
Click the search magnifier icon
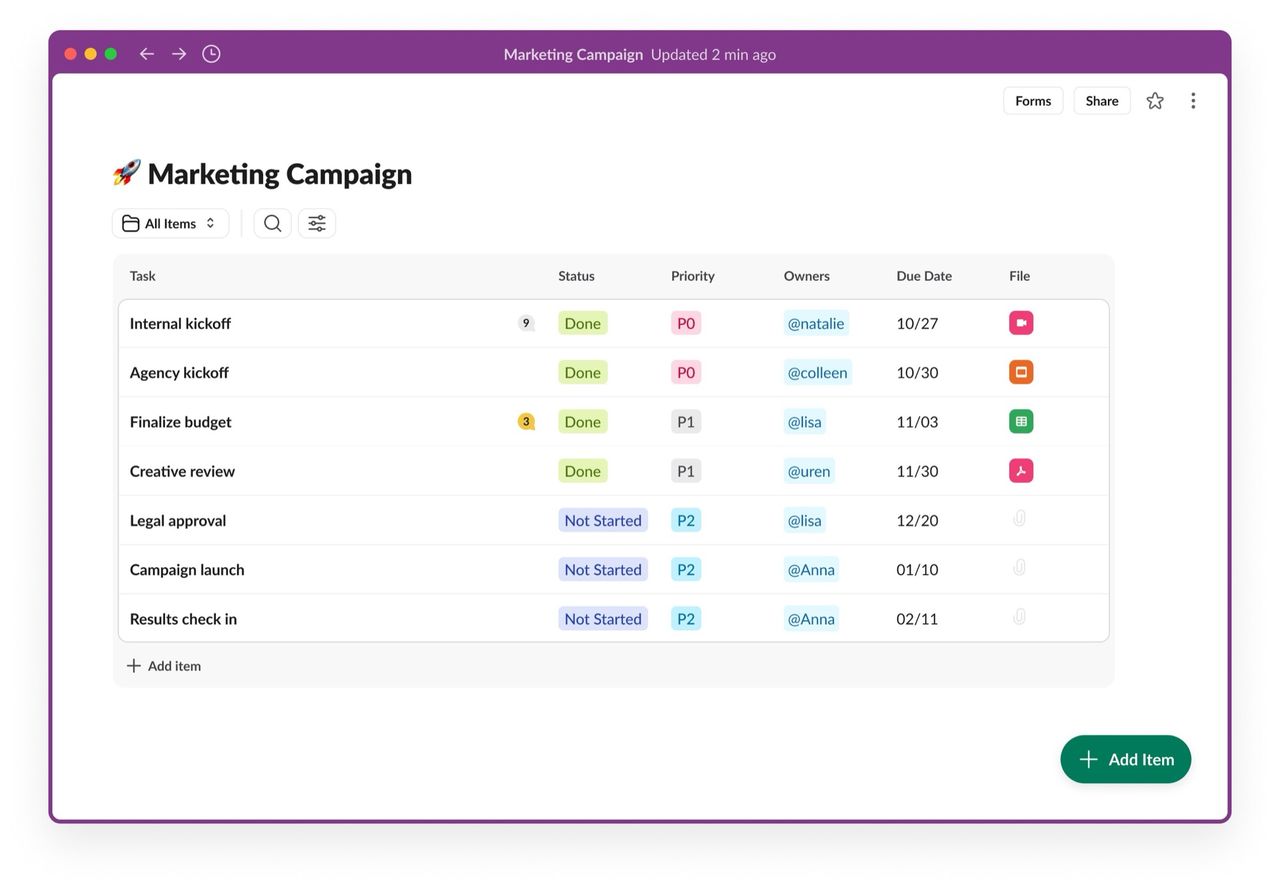point(272,223)
